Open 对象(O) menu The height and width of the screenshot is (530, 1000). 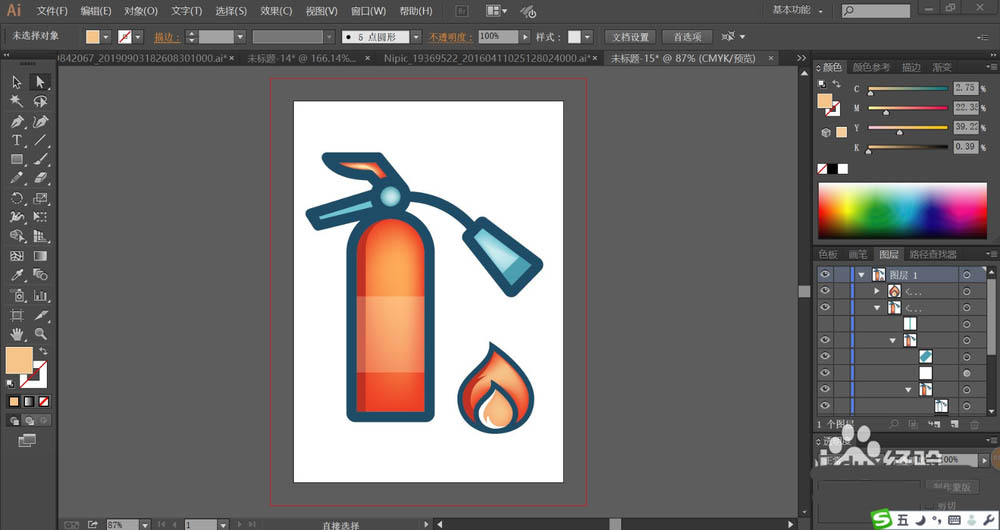pyautogui.click(x=141, y=11)
